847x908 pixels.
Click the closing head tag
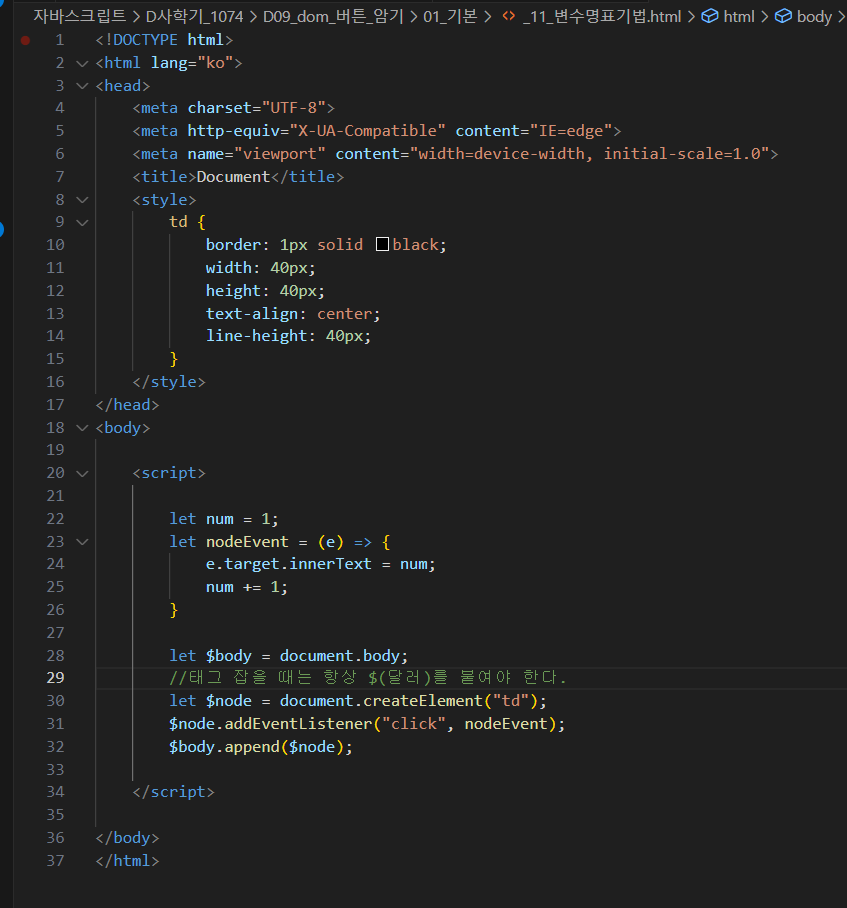(x=127, y=405)
